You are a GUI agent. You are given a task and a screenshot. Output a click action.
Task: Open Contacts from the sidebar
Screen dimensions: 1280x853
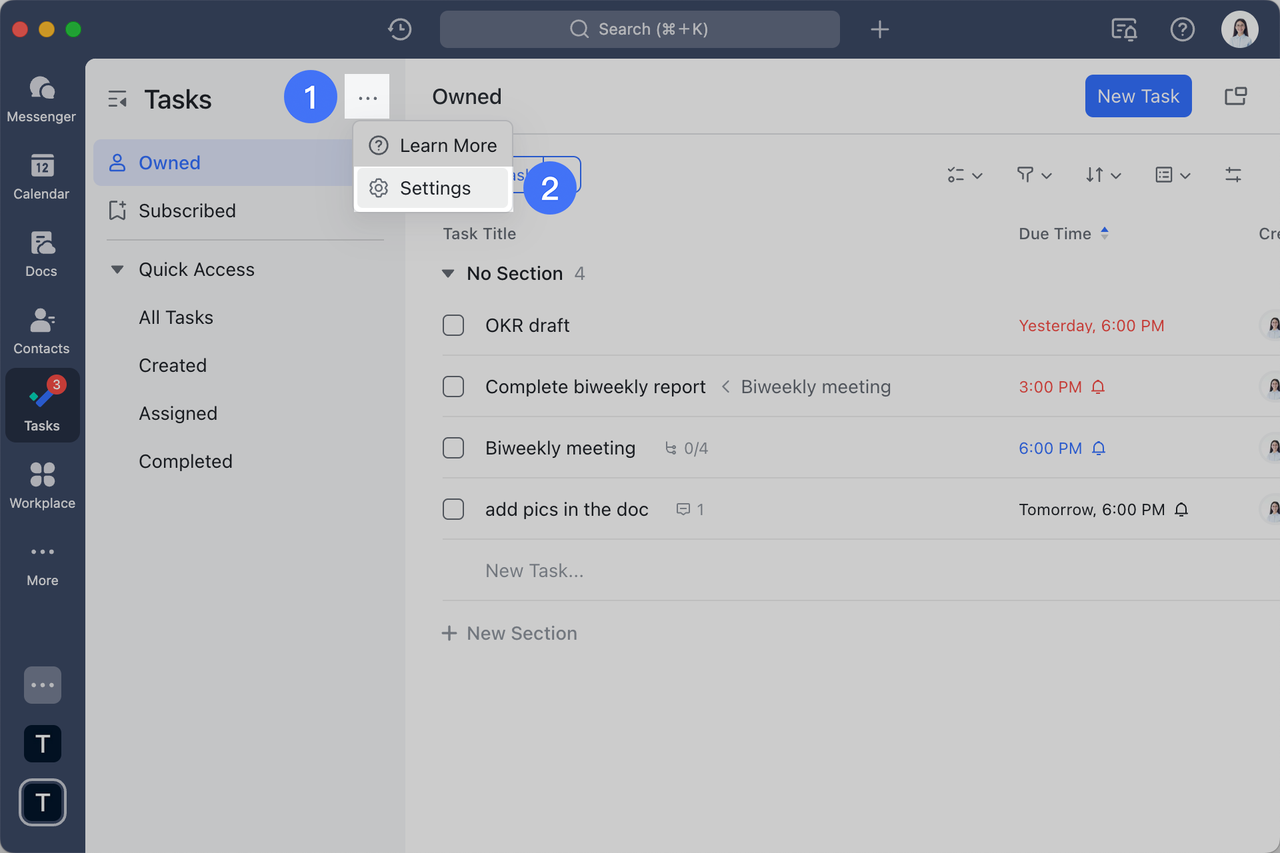[x=41, y=330]
